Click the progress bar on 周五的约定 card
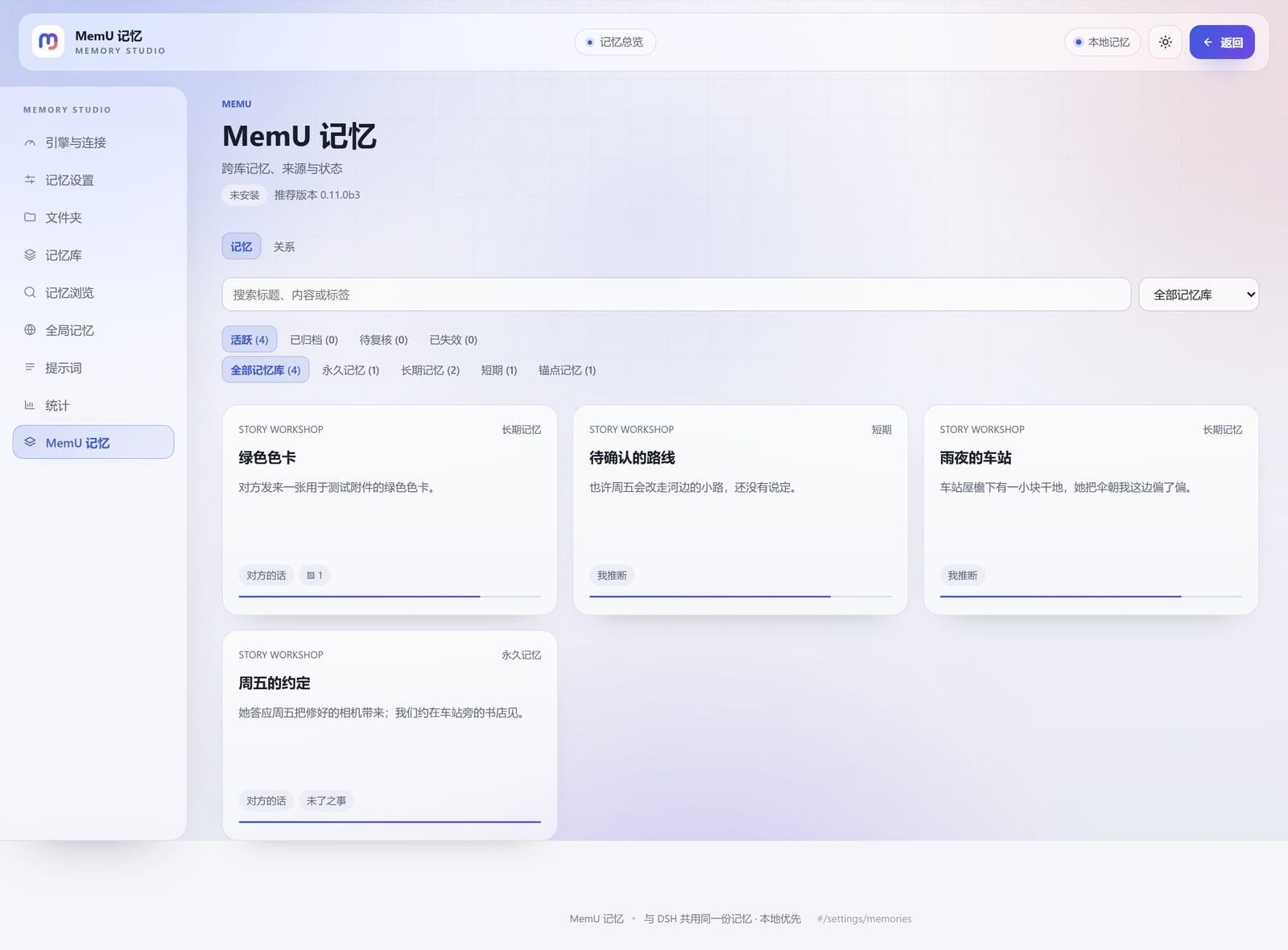Screen dimensions: 1288x950 tap(390, 822)
